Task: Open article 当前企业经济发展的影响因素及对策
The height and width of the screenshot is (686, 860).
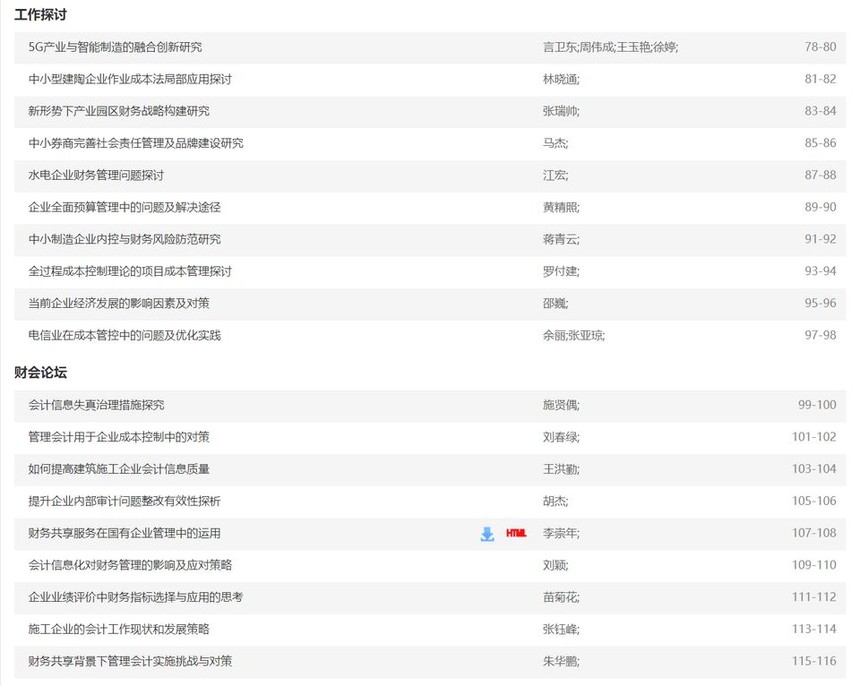Action: [x=119, y=303]
